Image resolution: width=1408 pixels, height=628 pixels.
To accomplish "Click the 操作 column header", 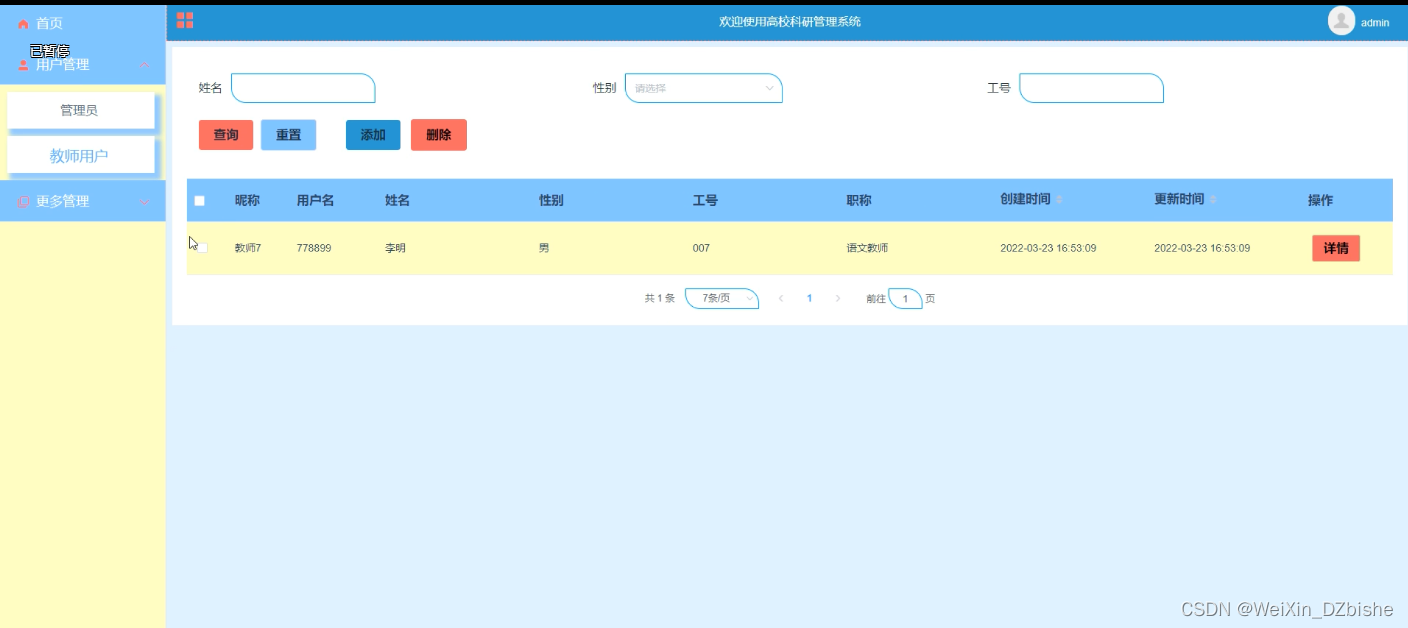I will 1320,201.
